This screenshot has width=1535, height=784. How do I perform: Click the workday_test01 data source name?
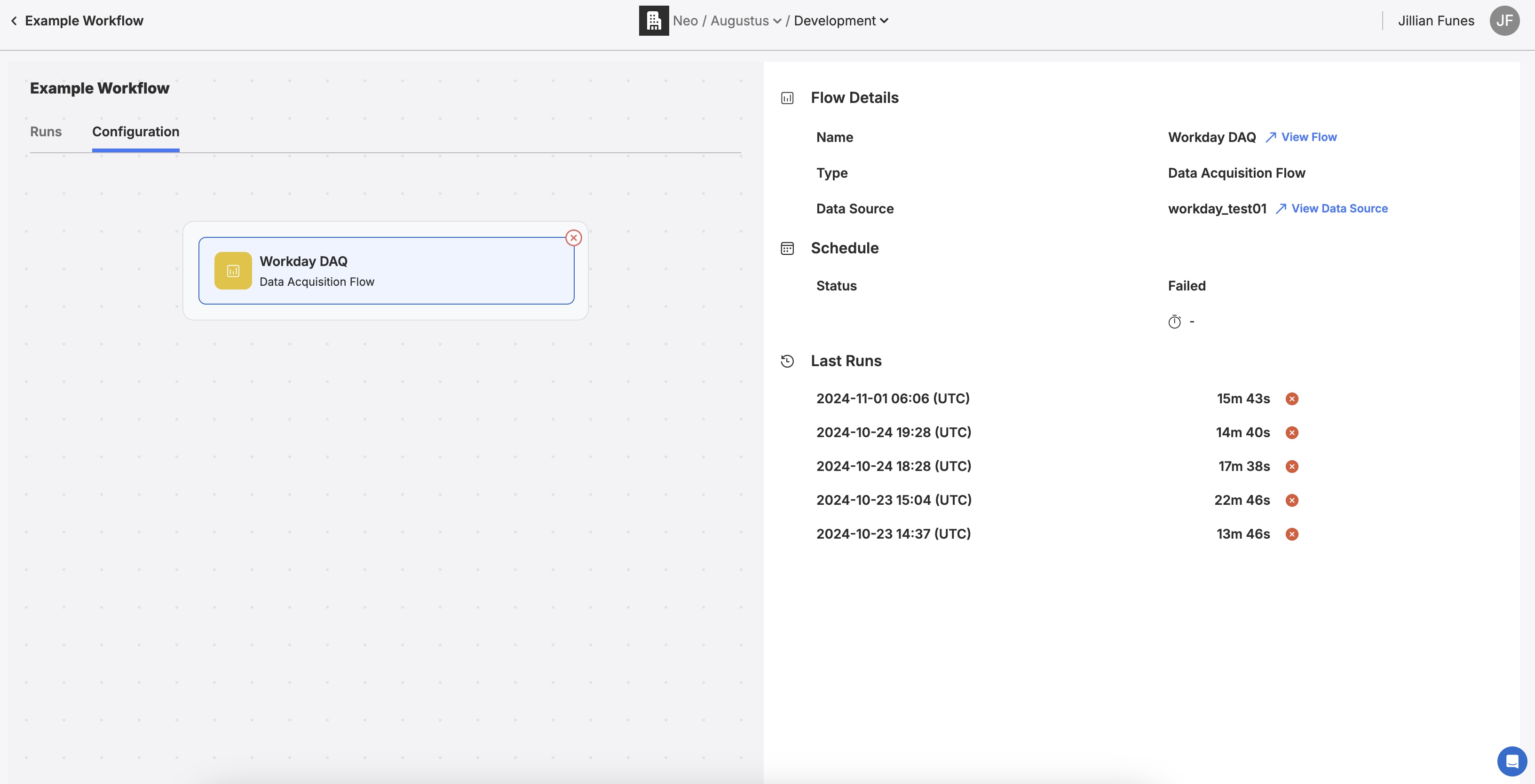click(x=1217, y=209)
